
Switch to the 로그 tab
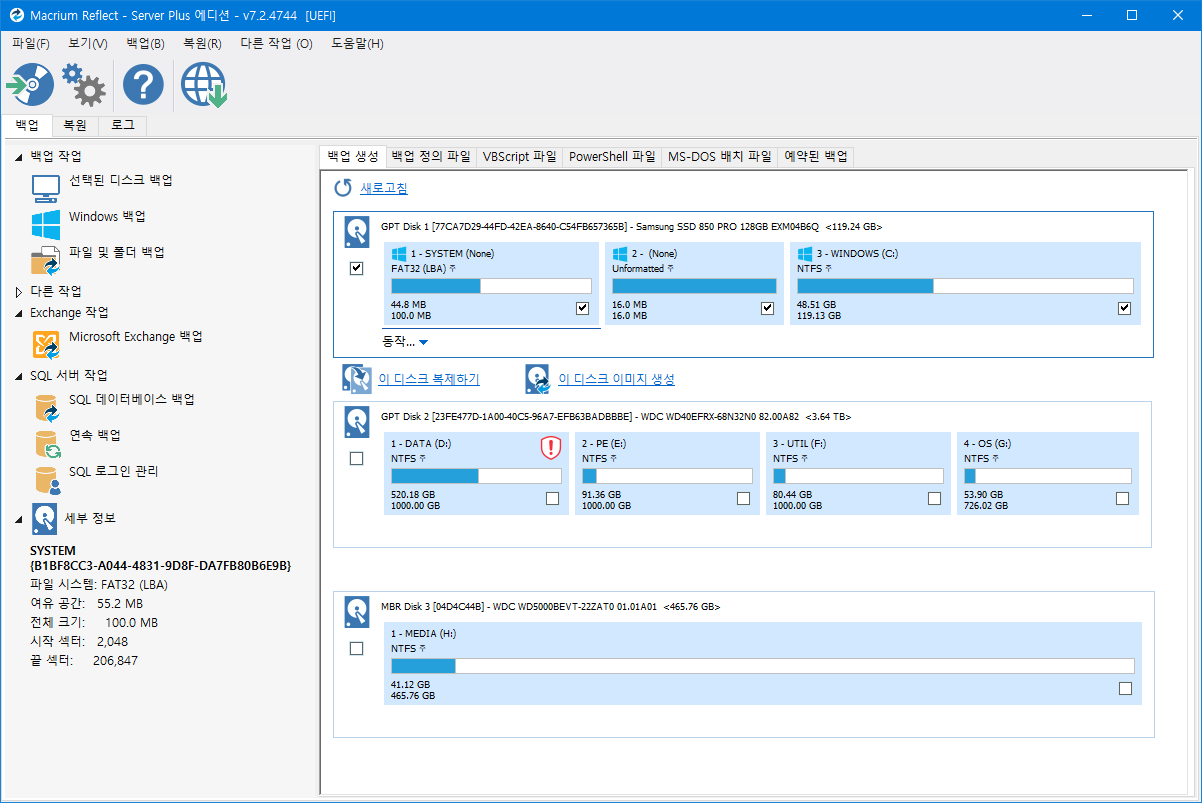pyautogui.click(x=123, y=126)
